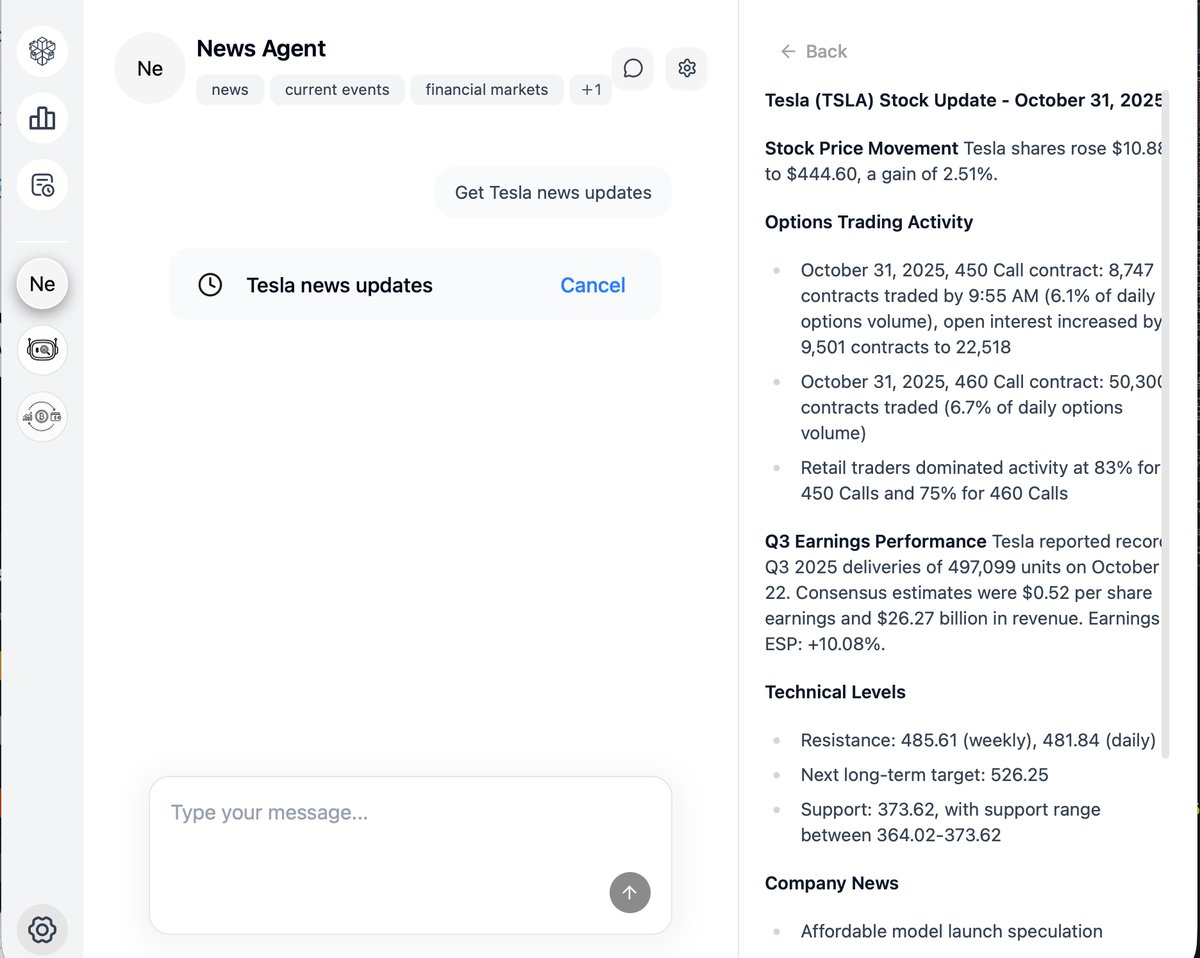Open the bar chart analytics icon

point(41,117)
